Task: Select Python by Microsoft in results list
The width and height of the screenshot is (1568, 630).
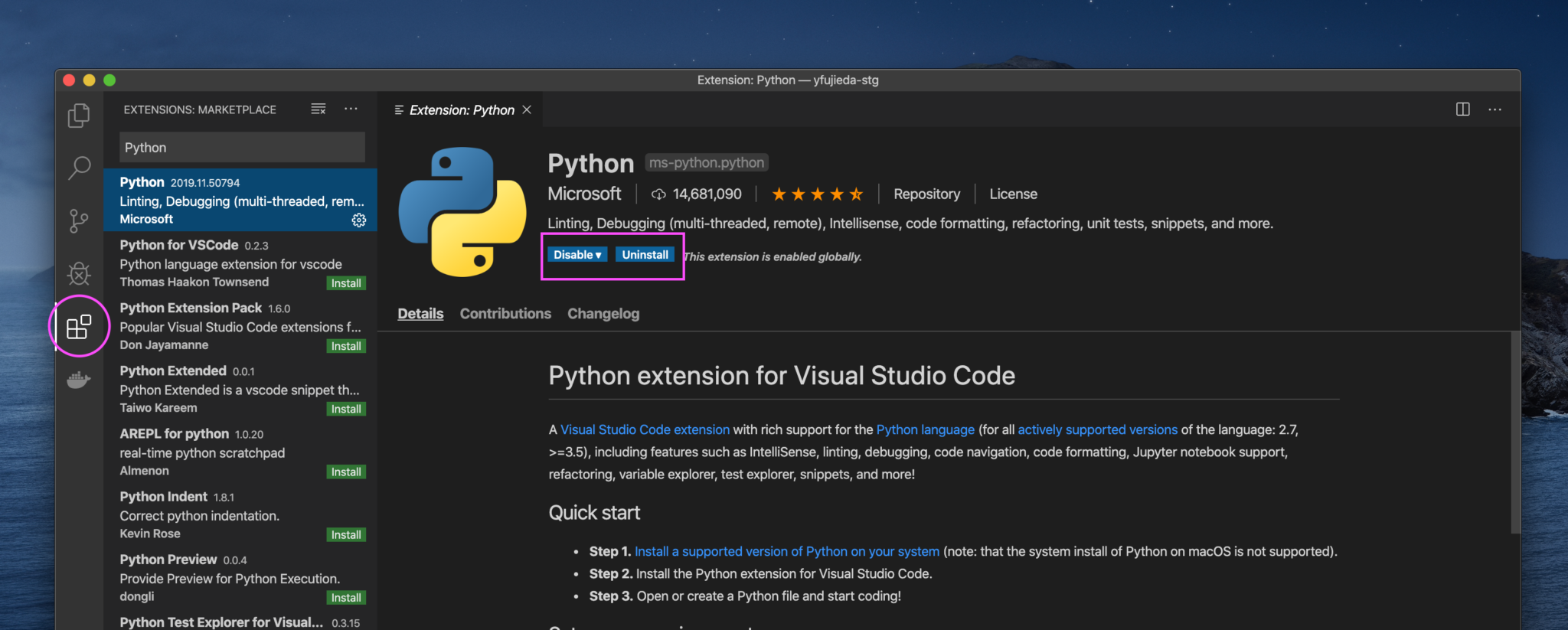Action: pos(240,200)
